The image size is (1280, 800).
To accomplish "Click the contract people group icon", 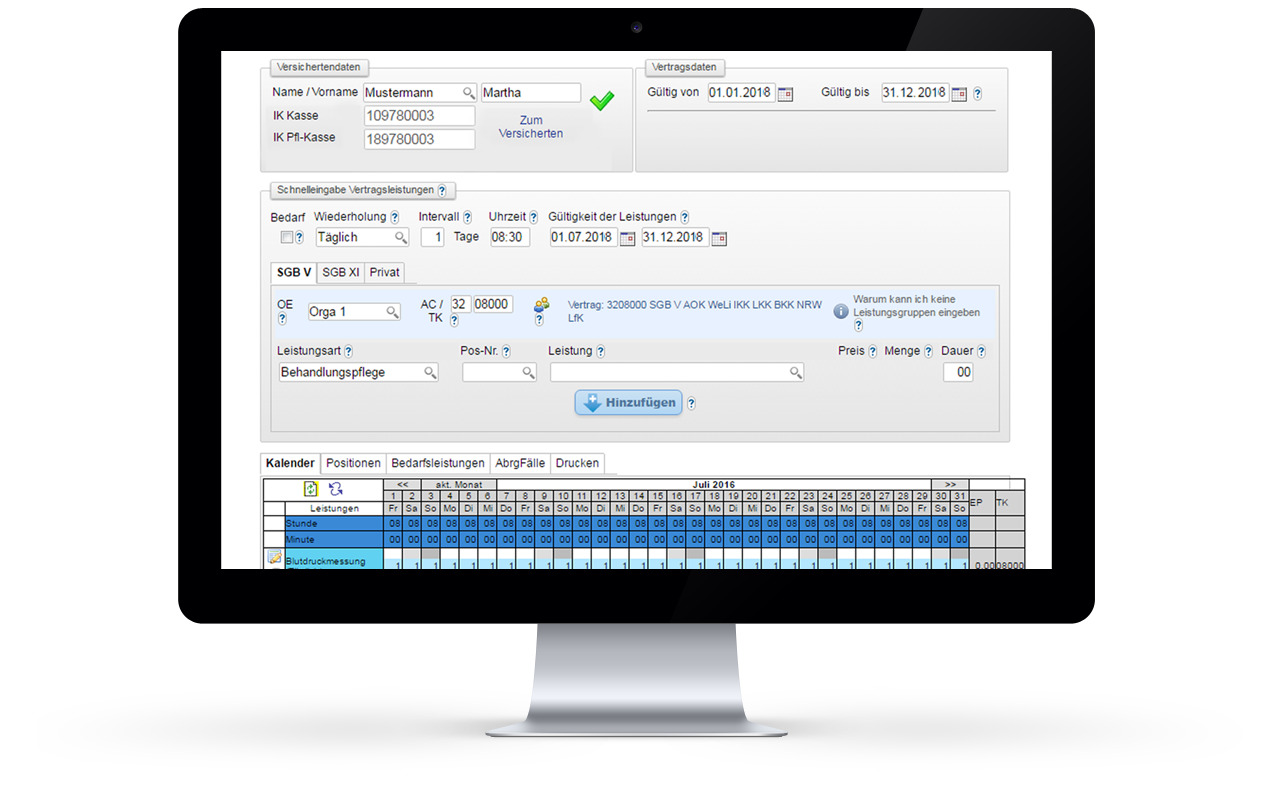I will click(541, 304).
